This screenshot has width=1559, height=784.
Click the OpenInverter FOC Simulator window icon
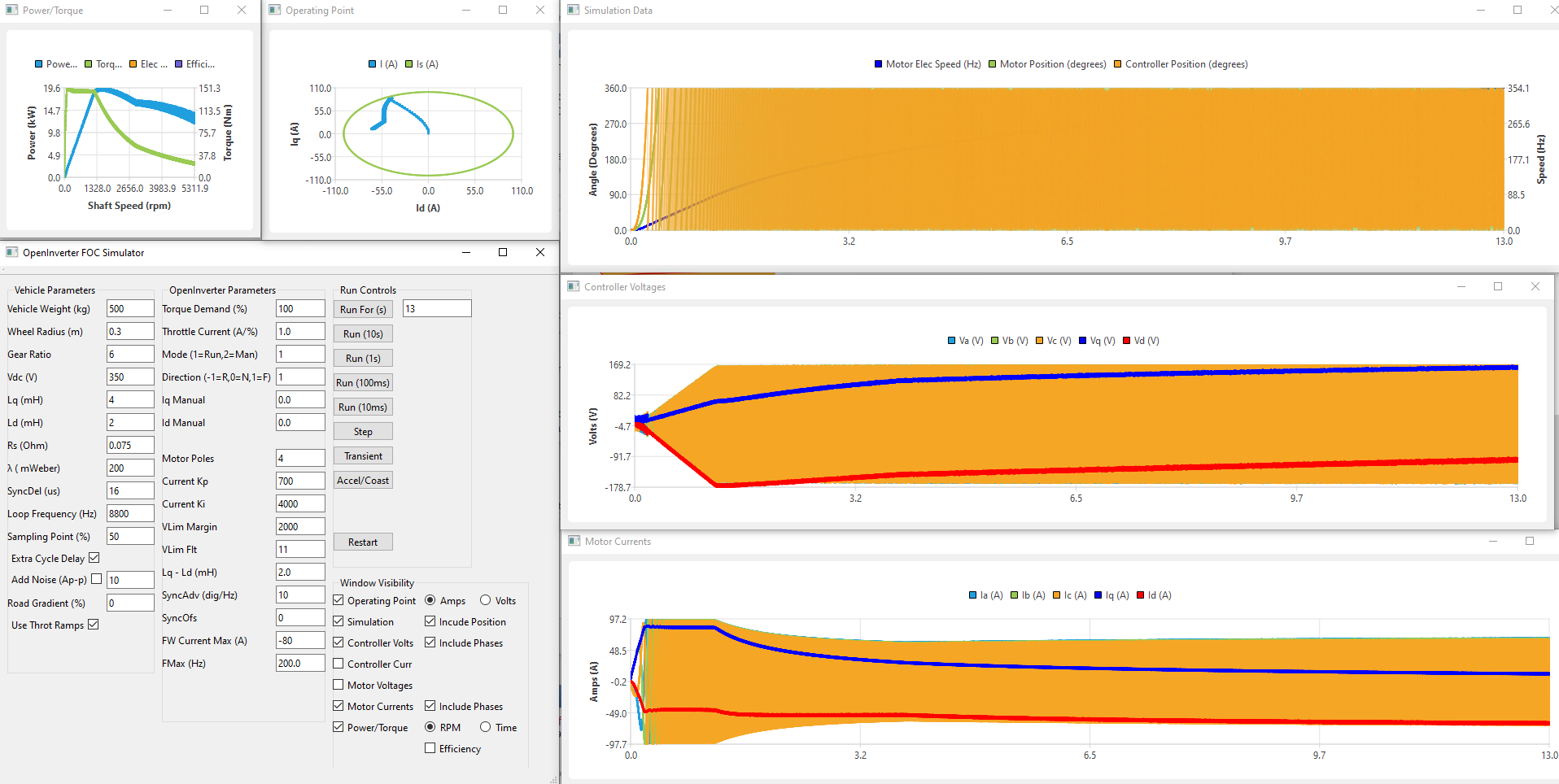coord(11,252)
